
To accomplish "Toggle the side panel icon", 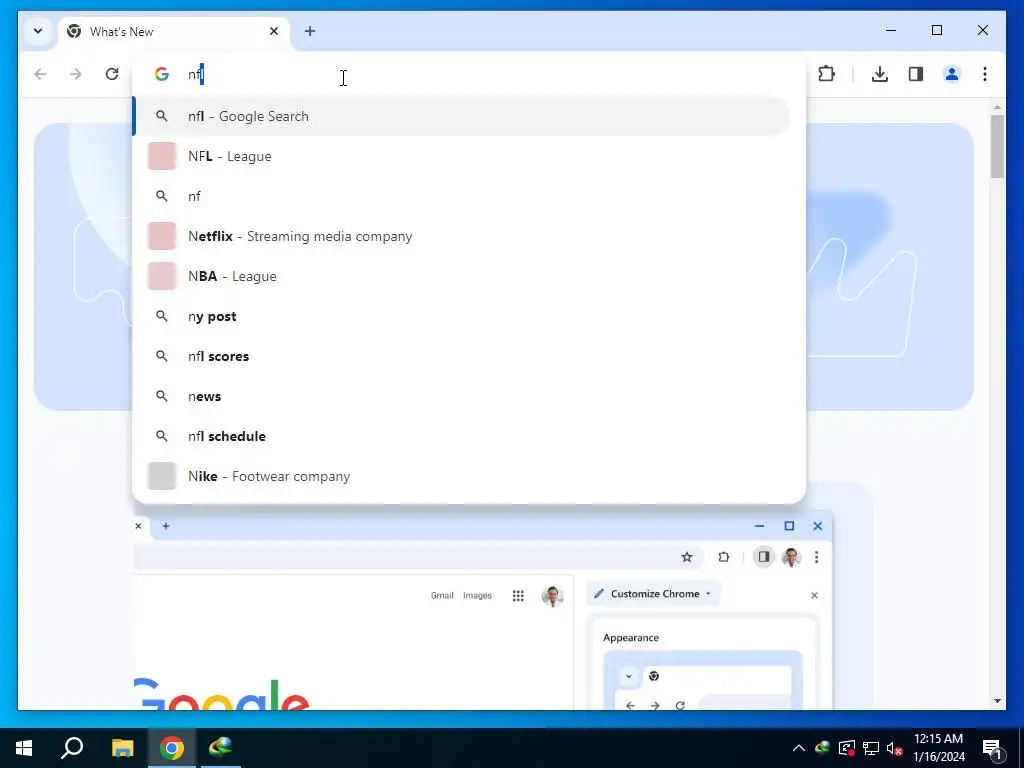I will pyautogui.click(x=916, y=74).
